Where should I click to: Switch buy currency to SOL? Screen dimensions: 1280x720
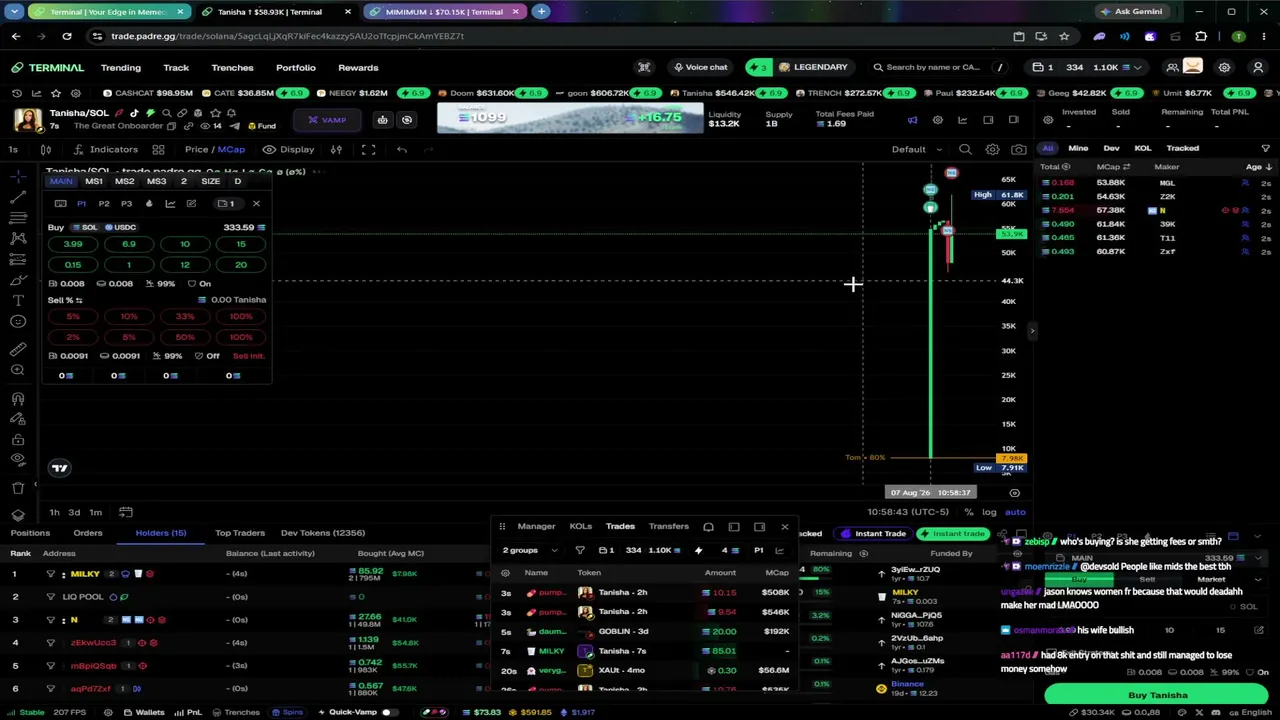(84, 227)
